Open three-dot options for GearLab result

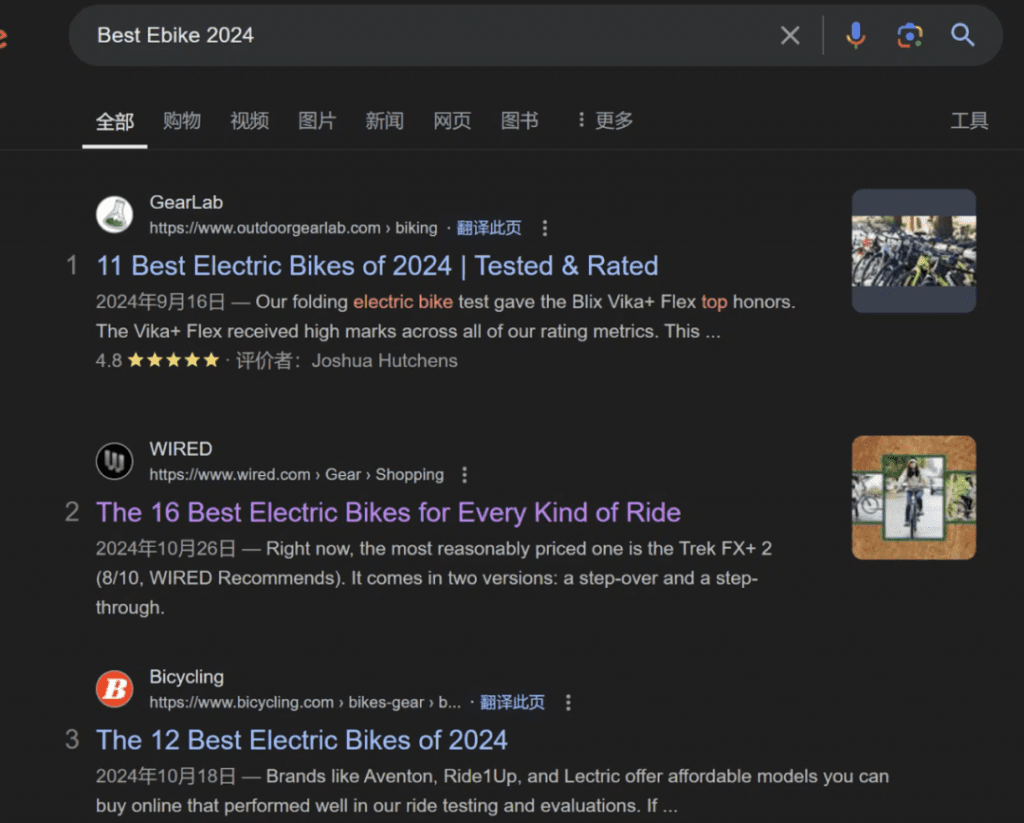pyautogui.click(x=545, y=228)
